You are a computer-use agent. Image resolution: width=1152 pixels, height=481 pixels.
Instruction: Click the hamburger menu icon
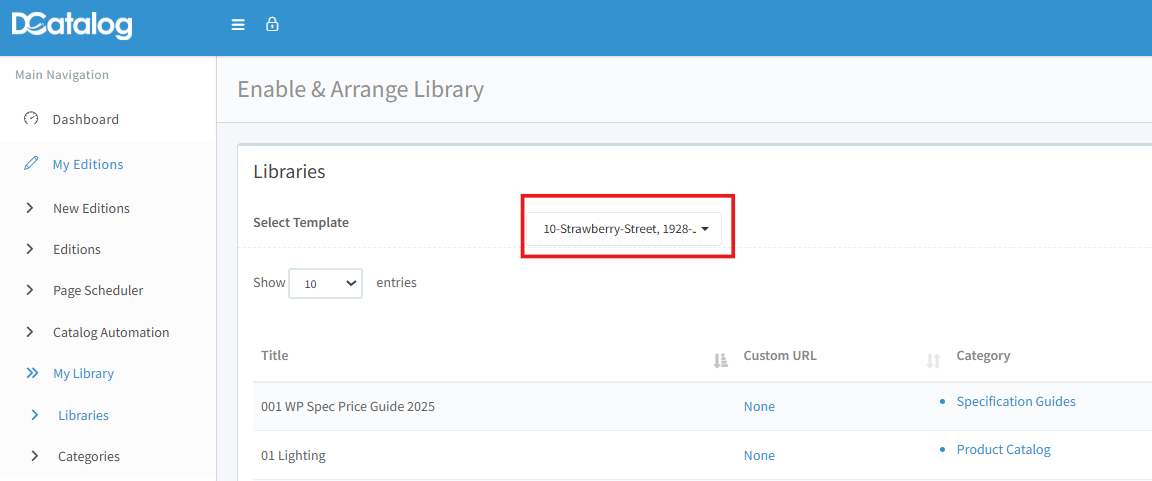(x=238, y=25)
